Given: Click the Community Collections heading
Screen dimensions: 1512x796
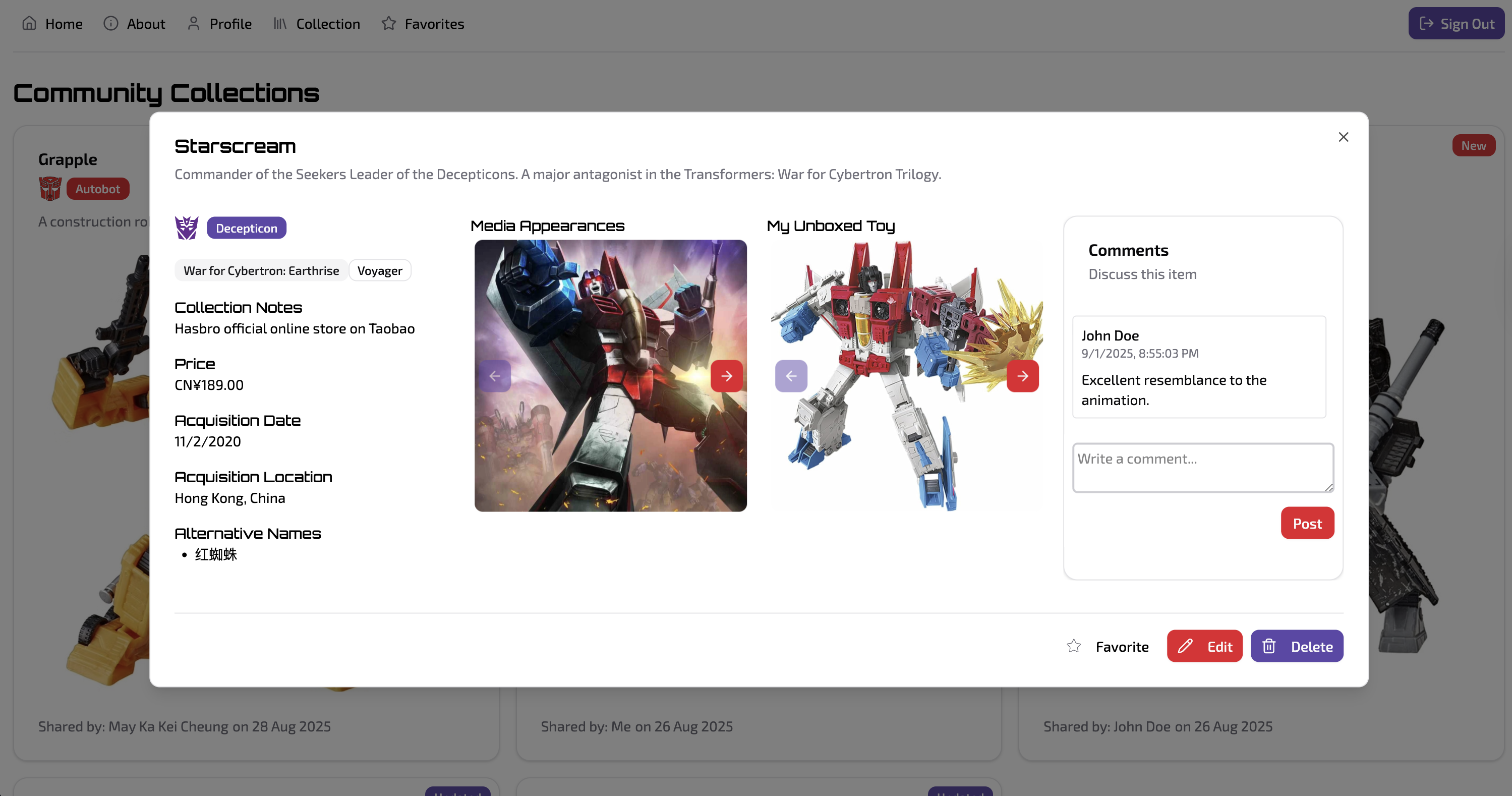Looking at the screenshot, I should pyautogui.click(x=166, y=93).
